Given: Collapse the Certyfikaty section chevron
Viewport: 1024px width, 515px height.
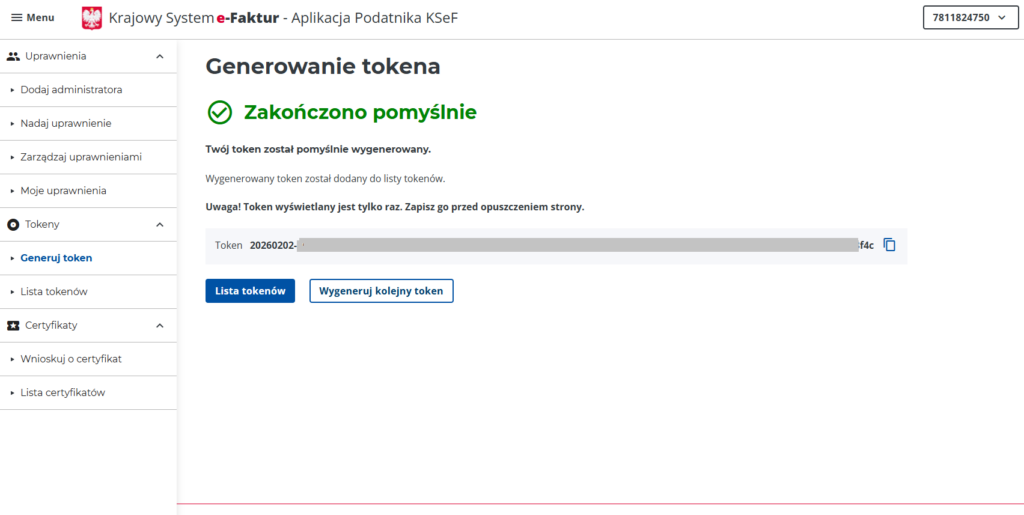Looking at the screenshot, I should pos(160,325).
